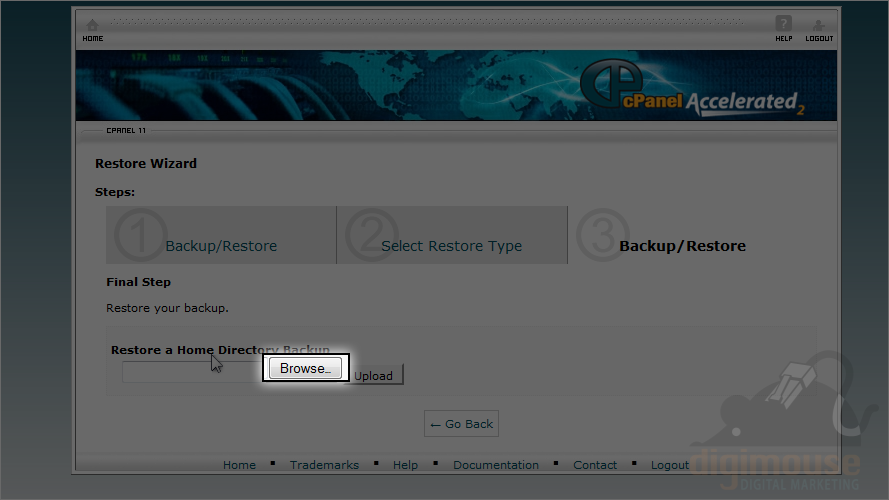Click the backup file path input field
This screenshot has width=889, height=500.
(x=190, y=372)
